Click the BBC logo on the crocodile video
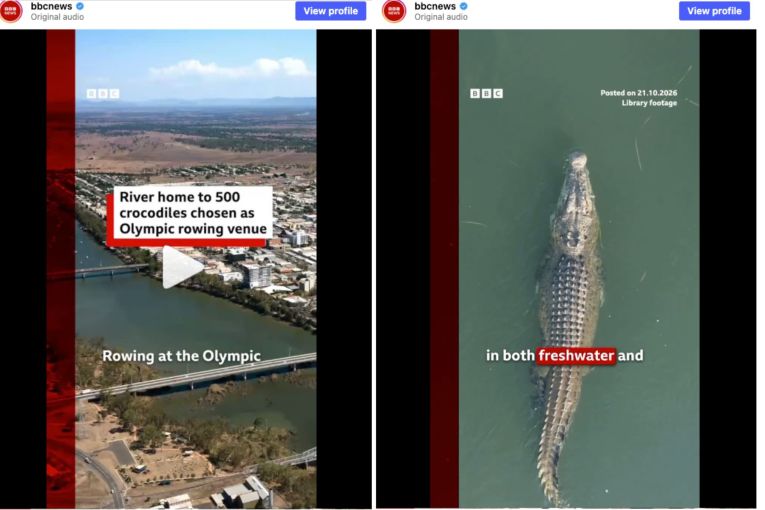 point(486,93)
